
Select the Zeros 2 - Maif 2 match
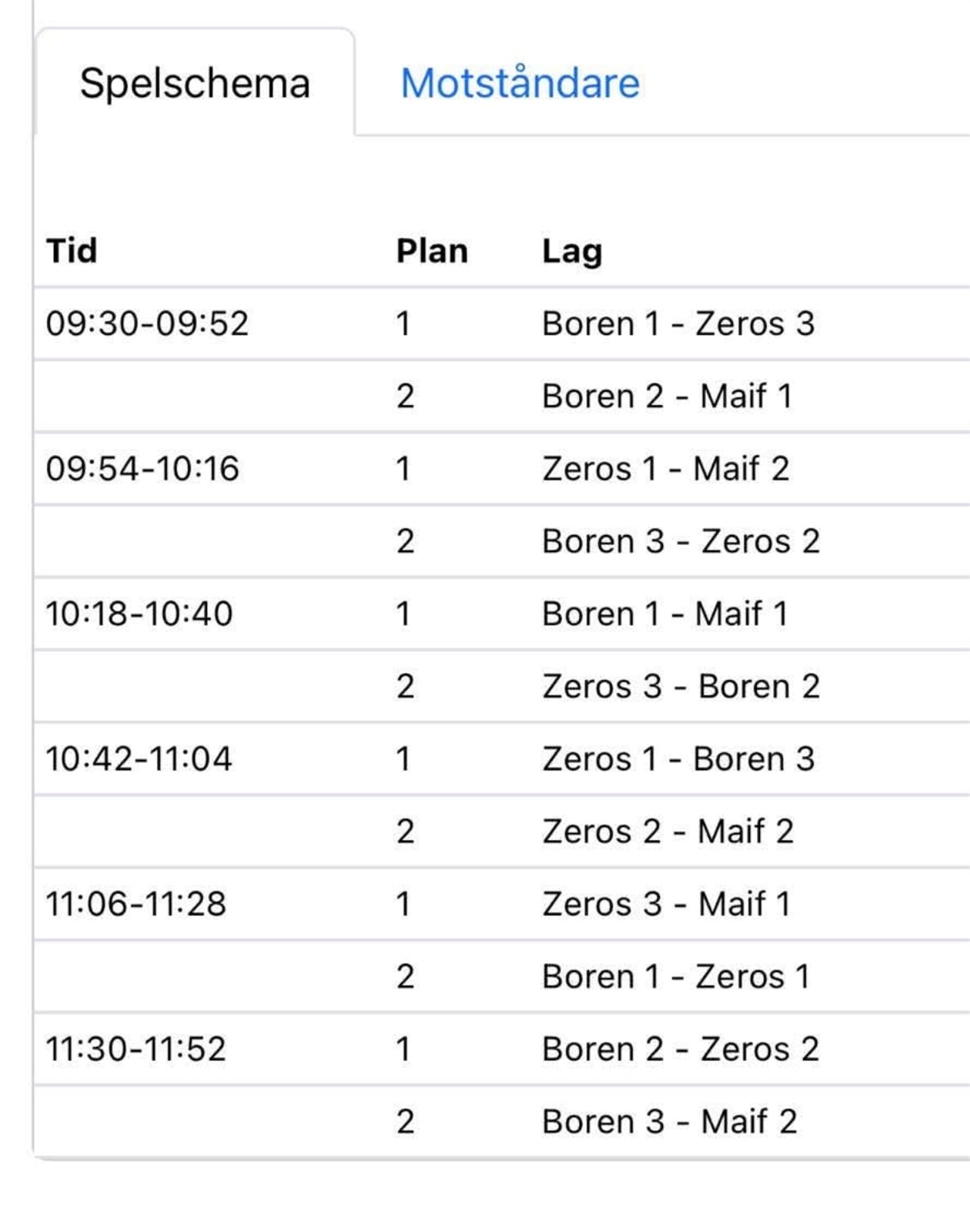[x=668, y=832]
